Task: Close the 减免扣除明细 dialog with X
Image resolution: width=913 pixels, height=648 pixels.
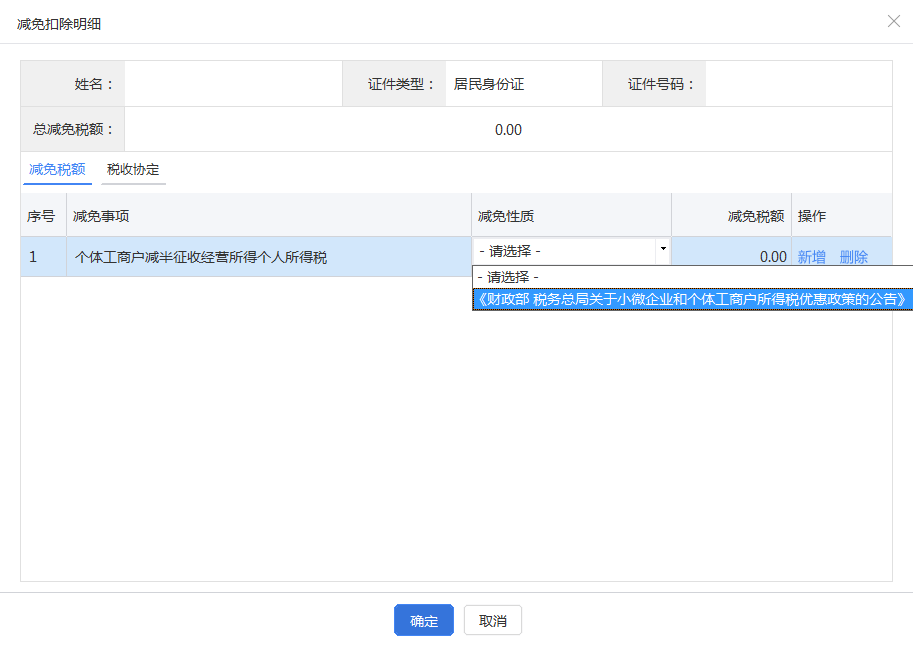Action: pos(893,21)
